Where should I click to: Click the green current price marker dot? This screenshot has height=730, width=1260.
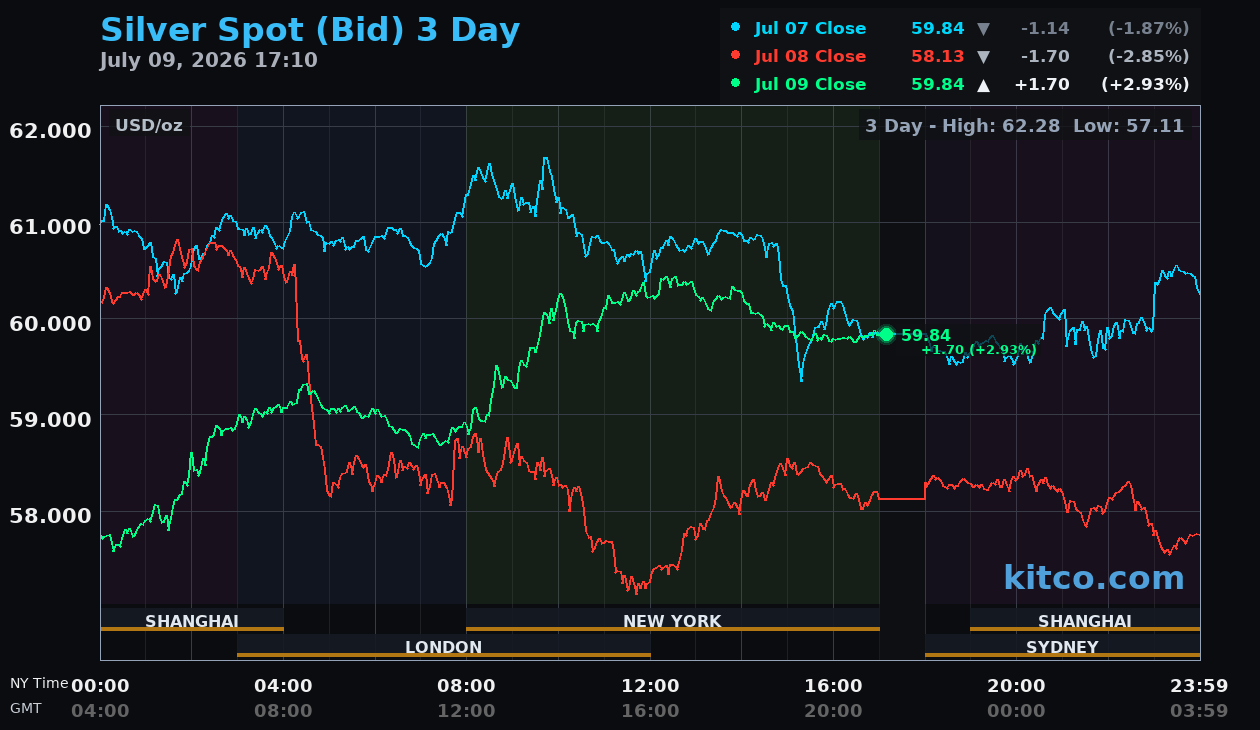pos(886,334)
